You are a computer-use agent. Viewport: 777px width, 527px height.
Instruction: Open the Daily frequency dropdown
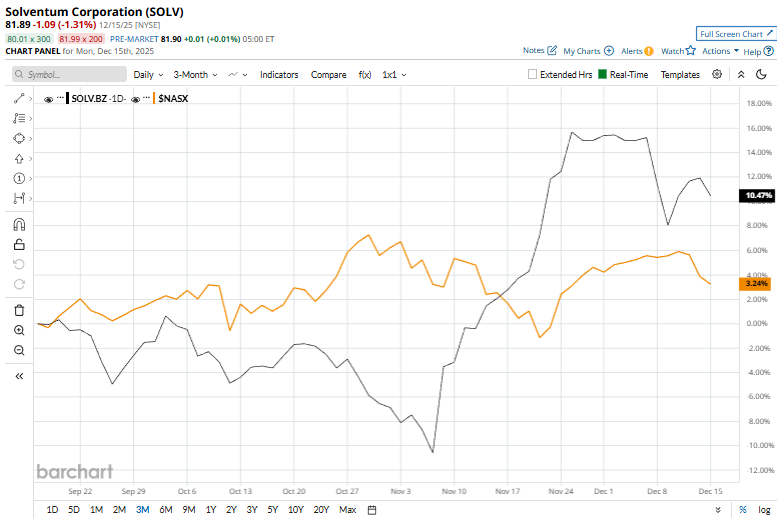(148, 75)
